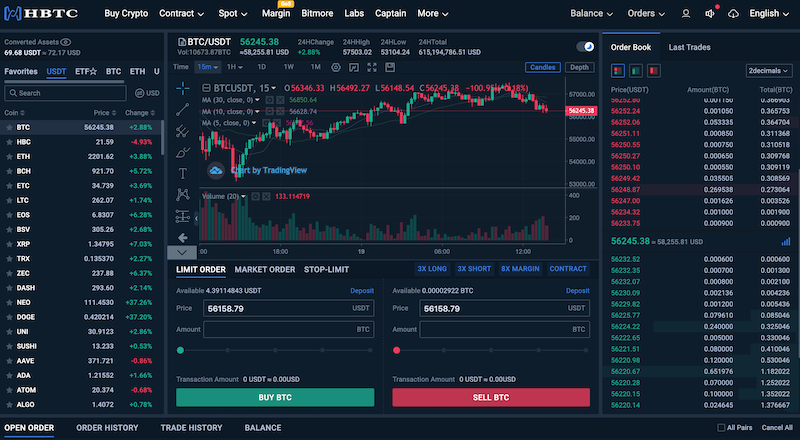Viewport: 800px width, 440px height.
Task: Open the TRADE HISTORY tab
Action: (x=191, y=428)
